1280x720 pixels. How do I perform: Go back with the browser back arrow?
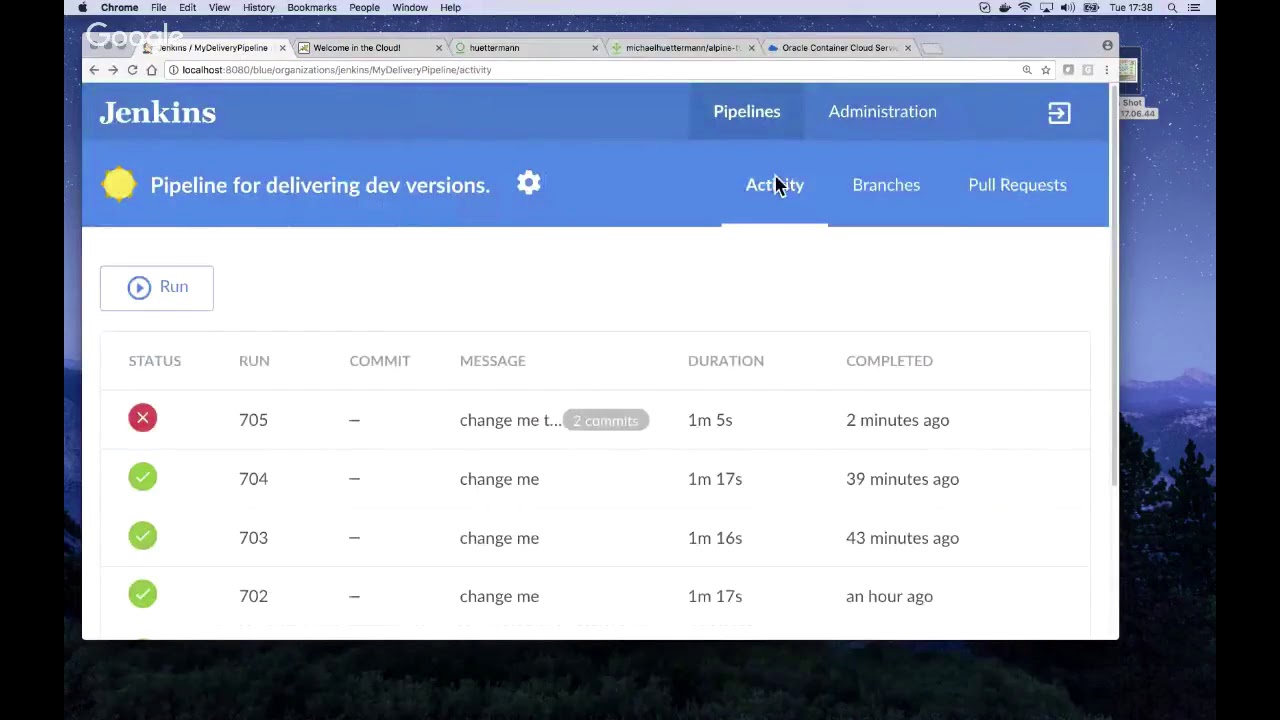[94, 70]
